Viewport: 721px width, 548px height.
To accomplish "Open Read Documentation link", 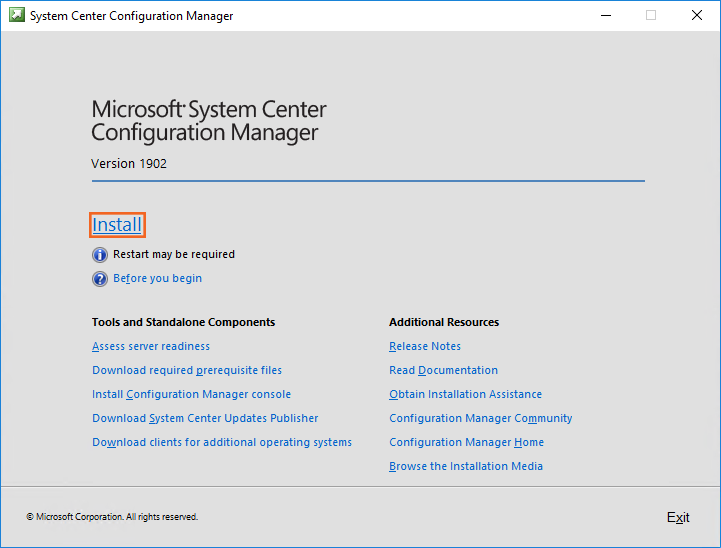I will point(443,370).
